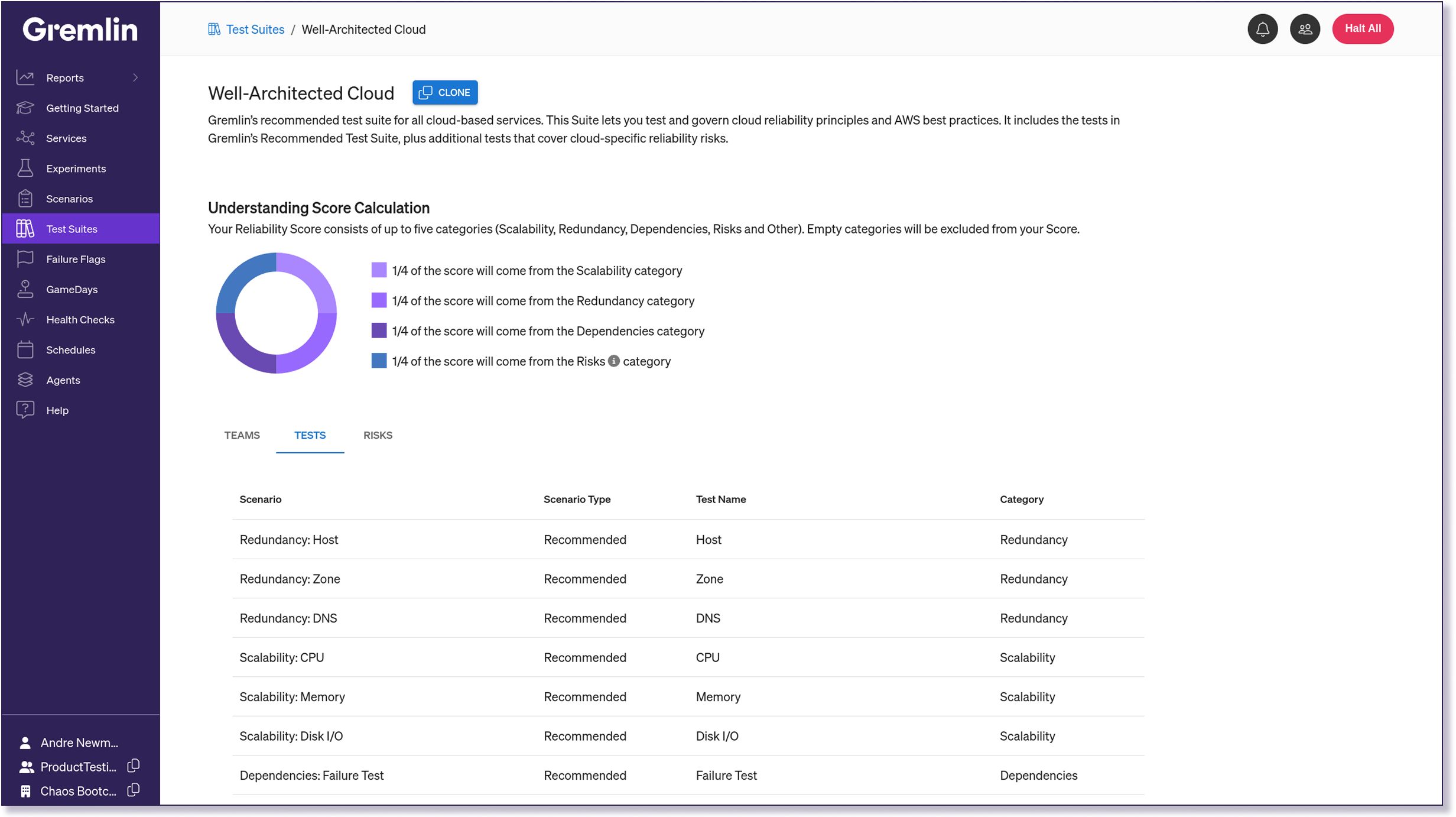Copy the ProductTesting team ID icon
This screenshot has width=1456, height=817.
click(x=134, y=766)
